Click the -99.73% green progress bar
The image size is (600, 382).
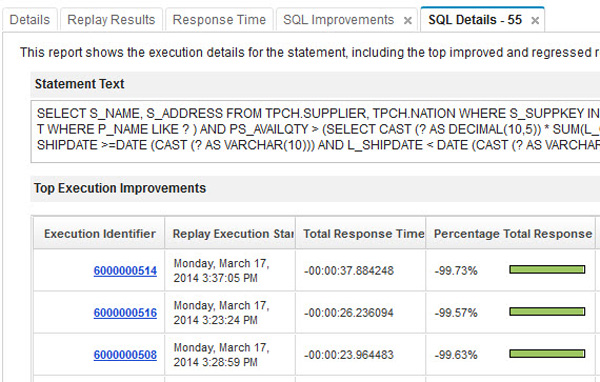tap(547, 269)
